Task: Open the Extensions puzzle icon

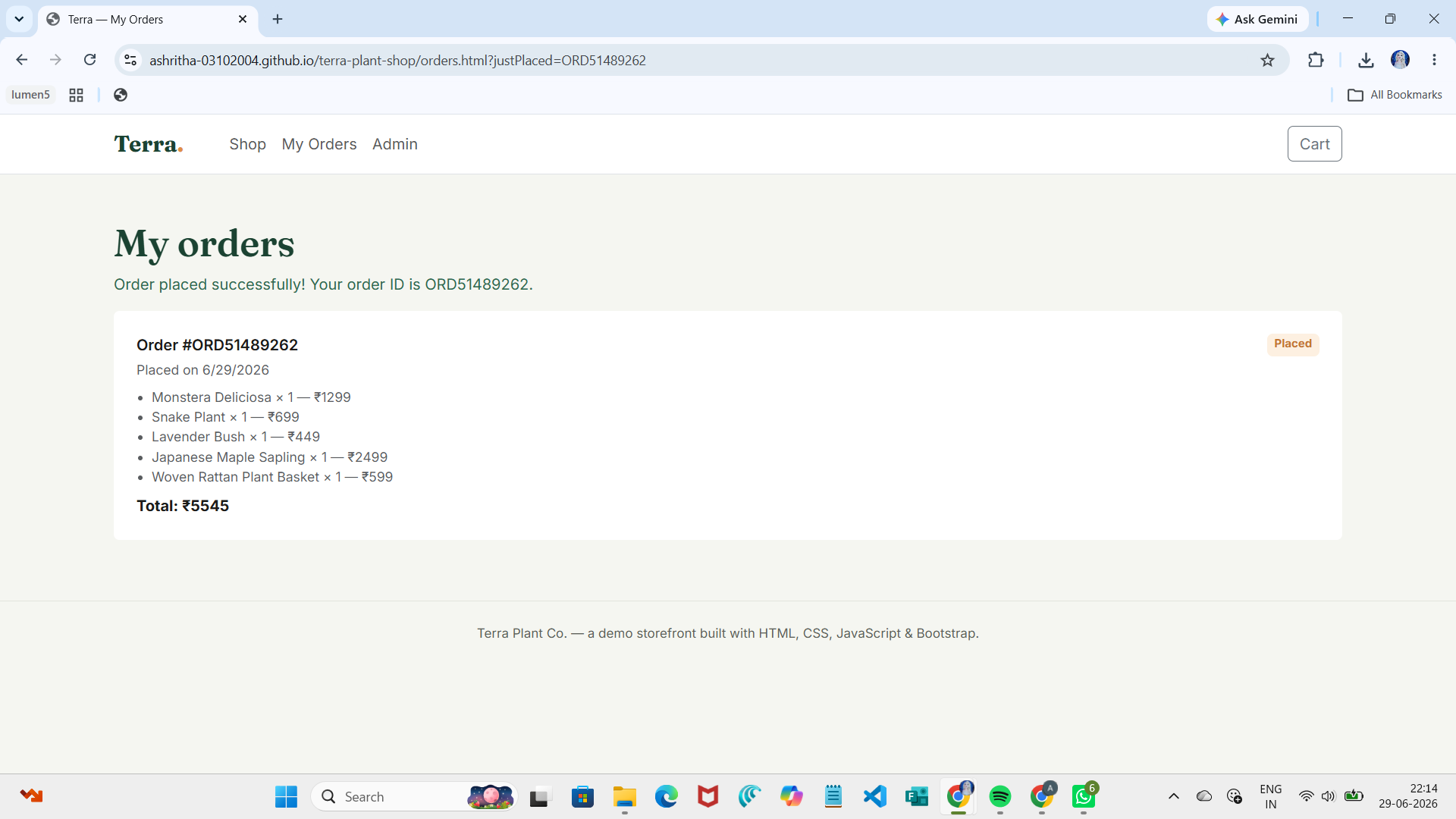Action: tap(1316, 60)
